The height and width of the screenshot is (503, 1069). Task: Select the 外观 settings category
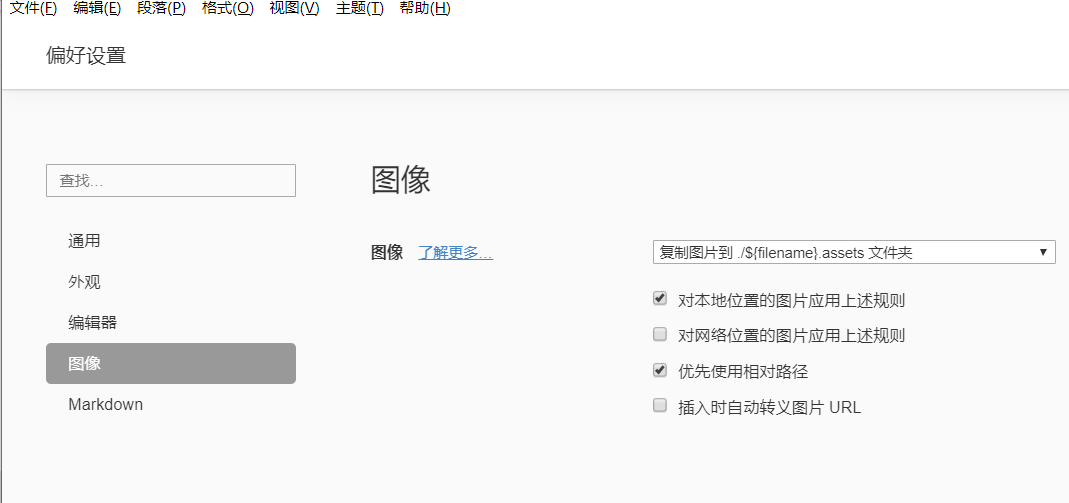tap(170, 281)
